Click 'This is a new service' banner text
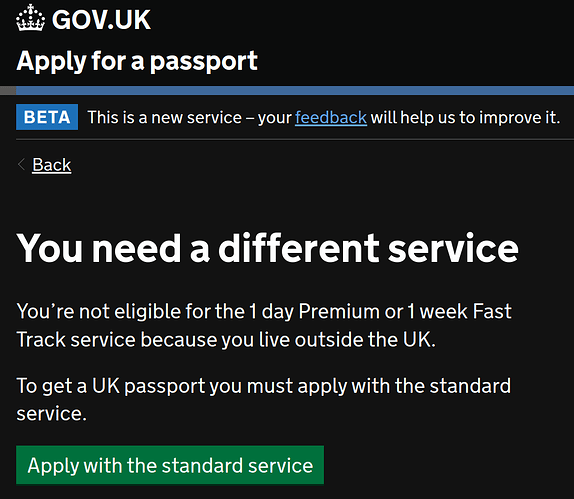 click(x=165, y=118)
